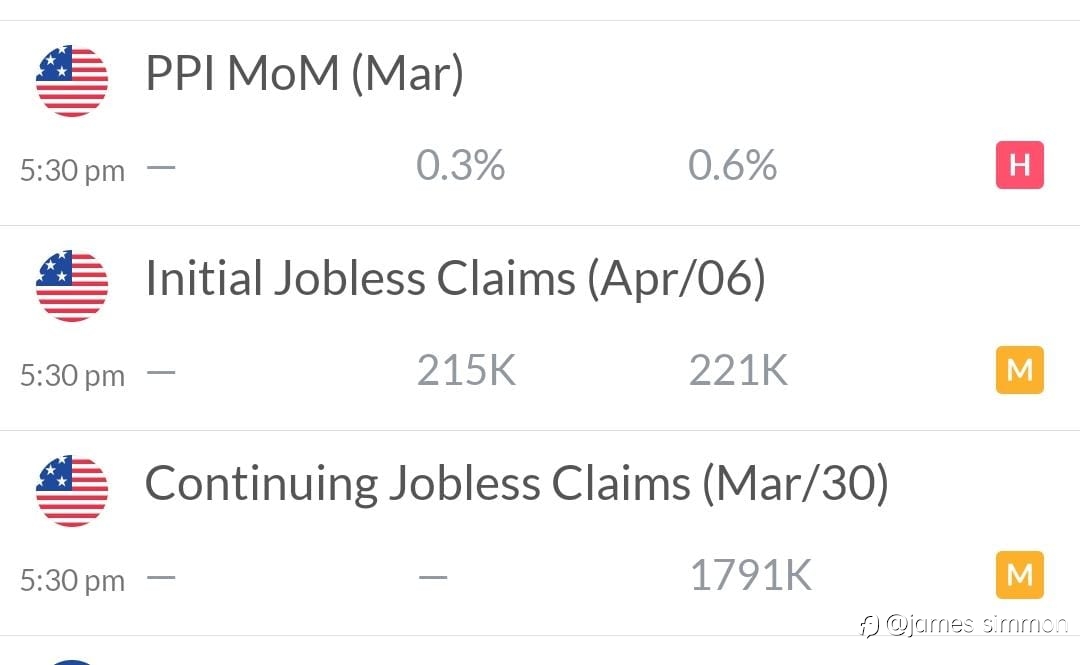Click the 5:30 pm time for PPI MoM
1080x665 pixels.
click(72, 170)
